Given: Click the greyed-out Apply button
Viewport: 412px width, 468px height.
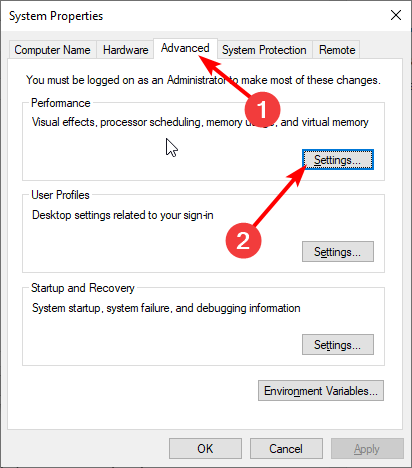Looking at the screenshot, I should click(367, 449).
